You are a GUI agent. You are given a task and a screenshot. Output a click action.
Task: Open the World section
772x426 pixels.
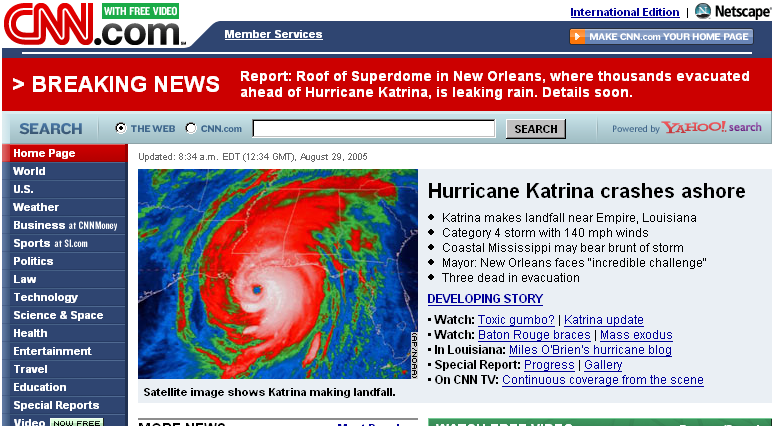(64, 171)
